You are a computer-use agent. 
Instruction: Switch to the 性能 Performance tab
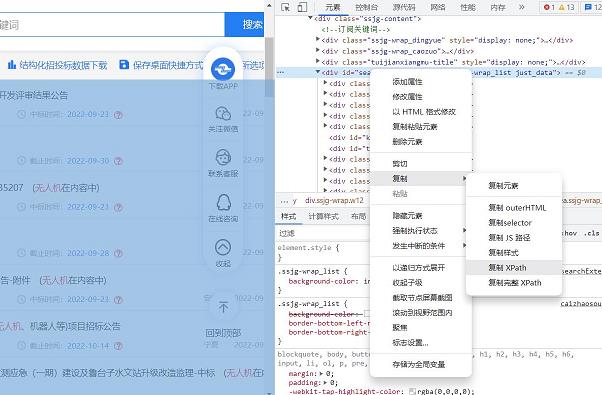[468, 7]
